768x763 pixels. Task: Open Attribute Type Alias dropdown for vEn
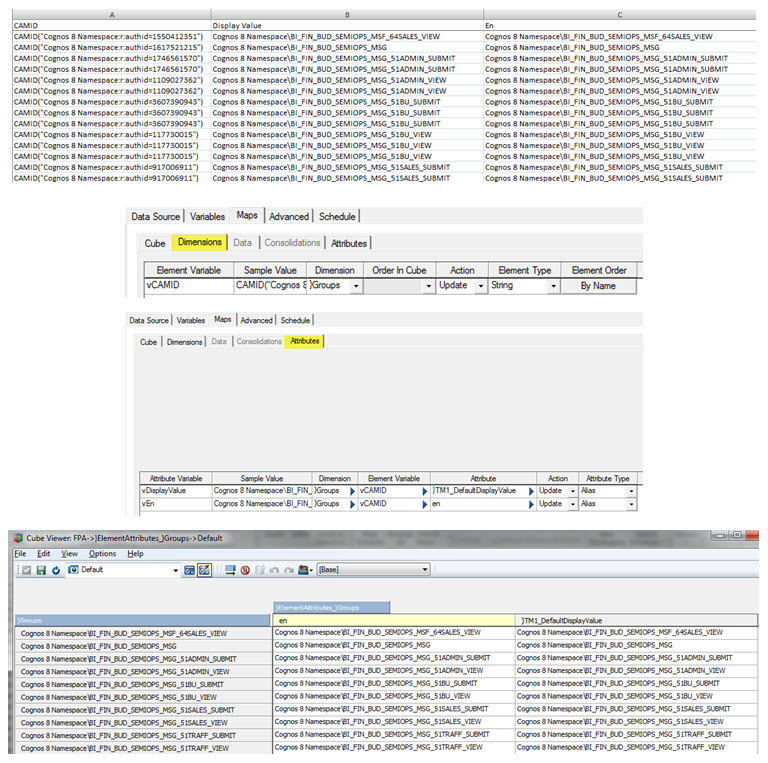tap(631, 504)
